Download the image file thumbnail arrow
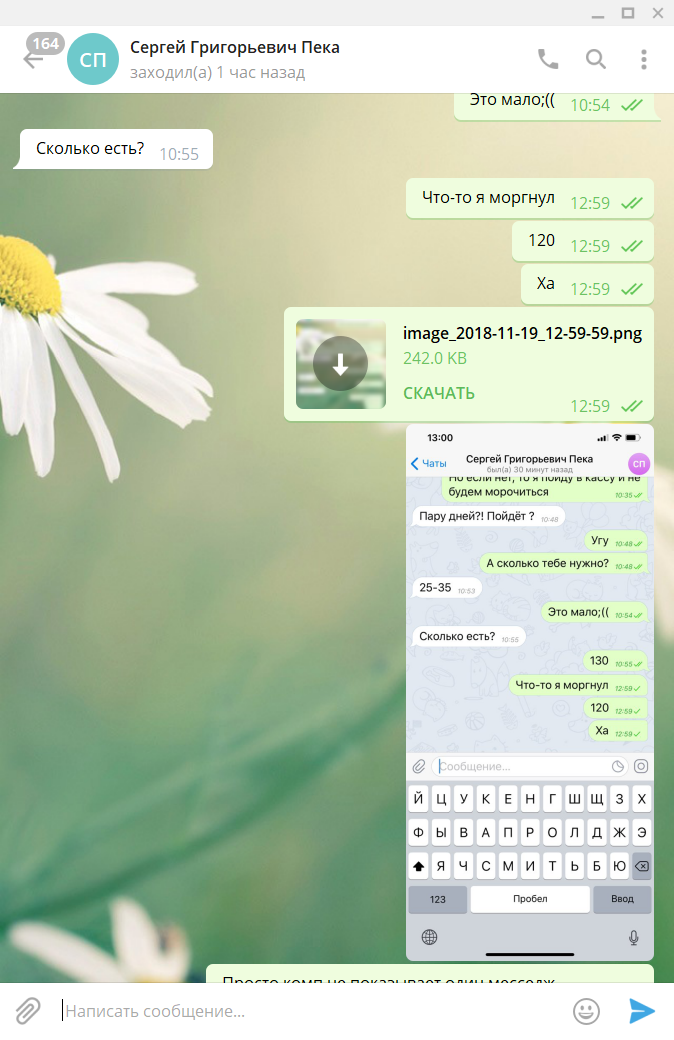 pyautogui.click(x=340, y=363)
